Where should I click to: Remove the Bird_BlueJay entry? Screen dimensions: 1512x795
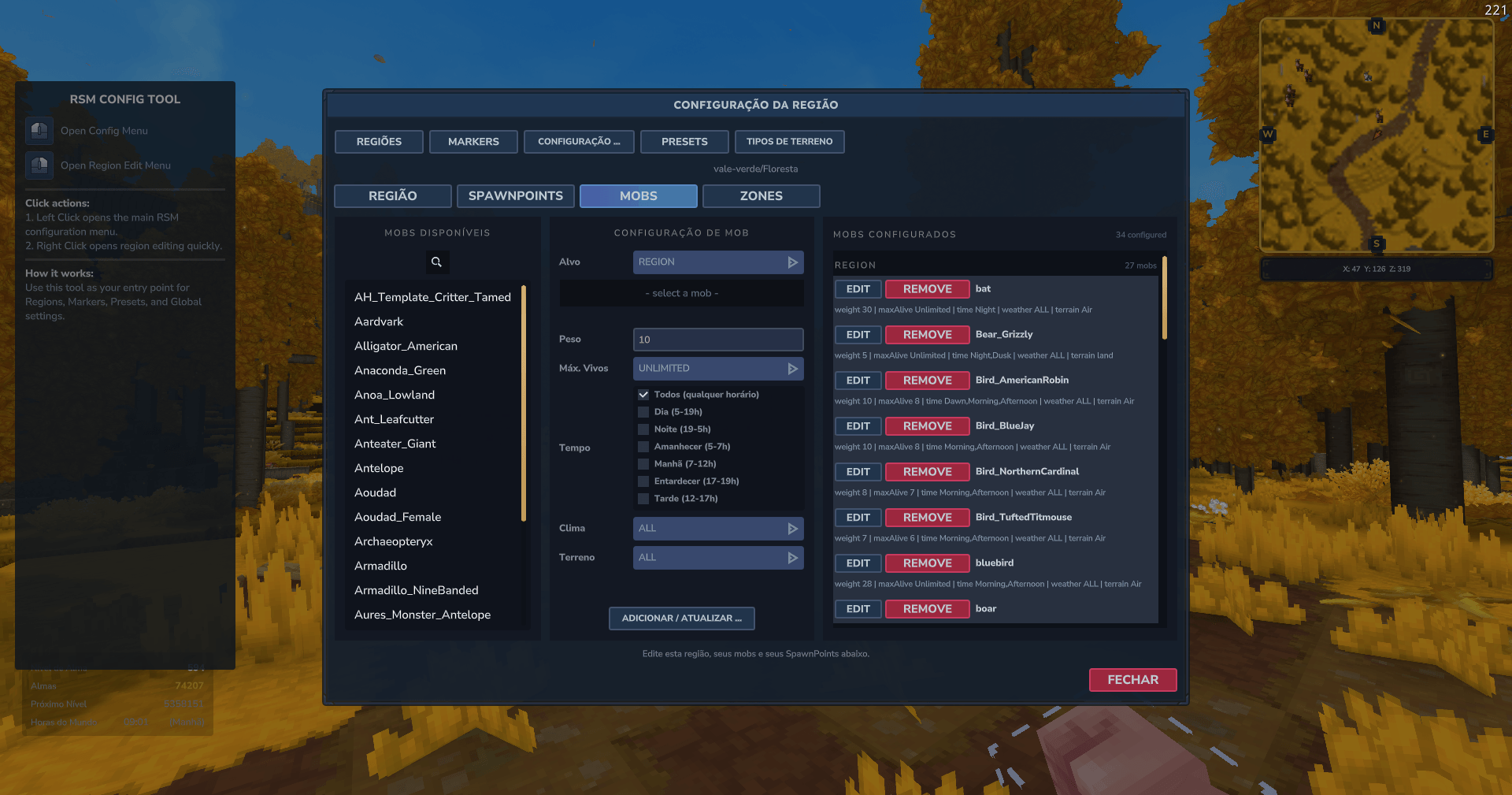coord(927,426)
